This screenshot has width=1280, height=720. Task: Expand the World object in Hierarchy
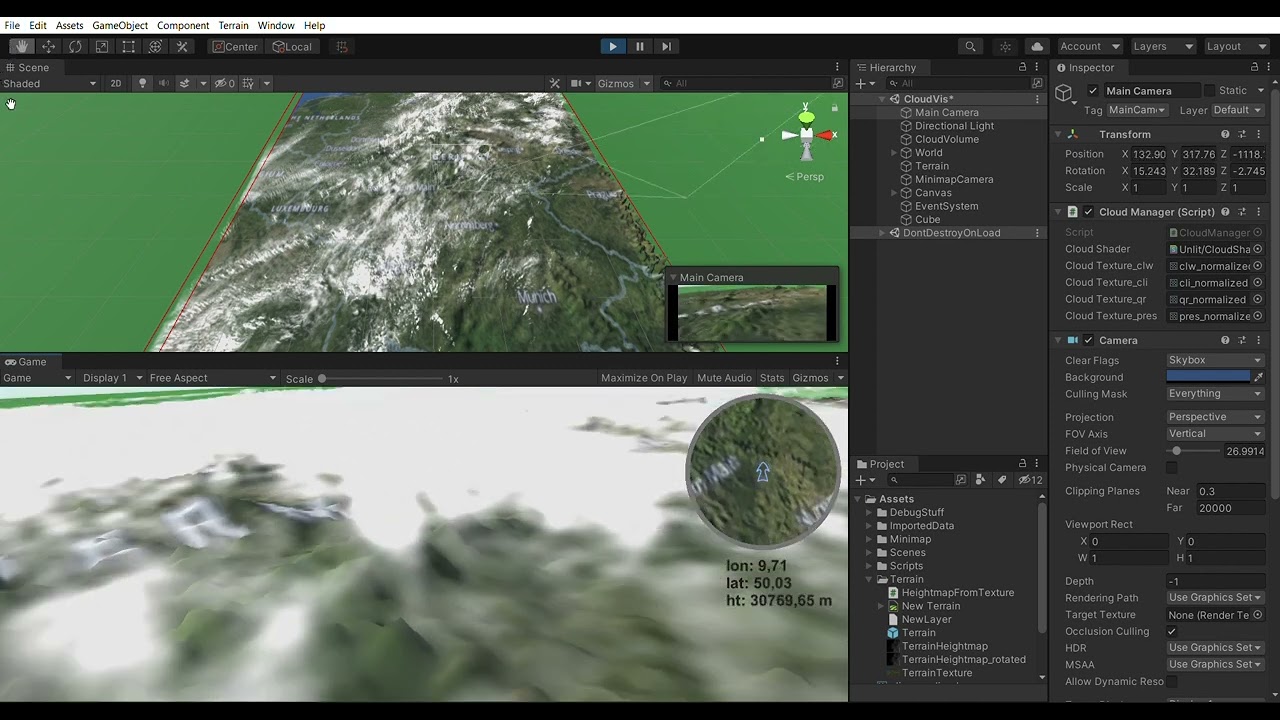(894, 153)
